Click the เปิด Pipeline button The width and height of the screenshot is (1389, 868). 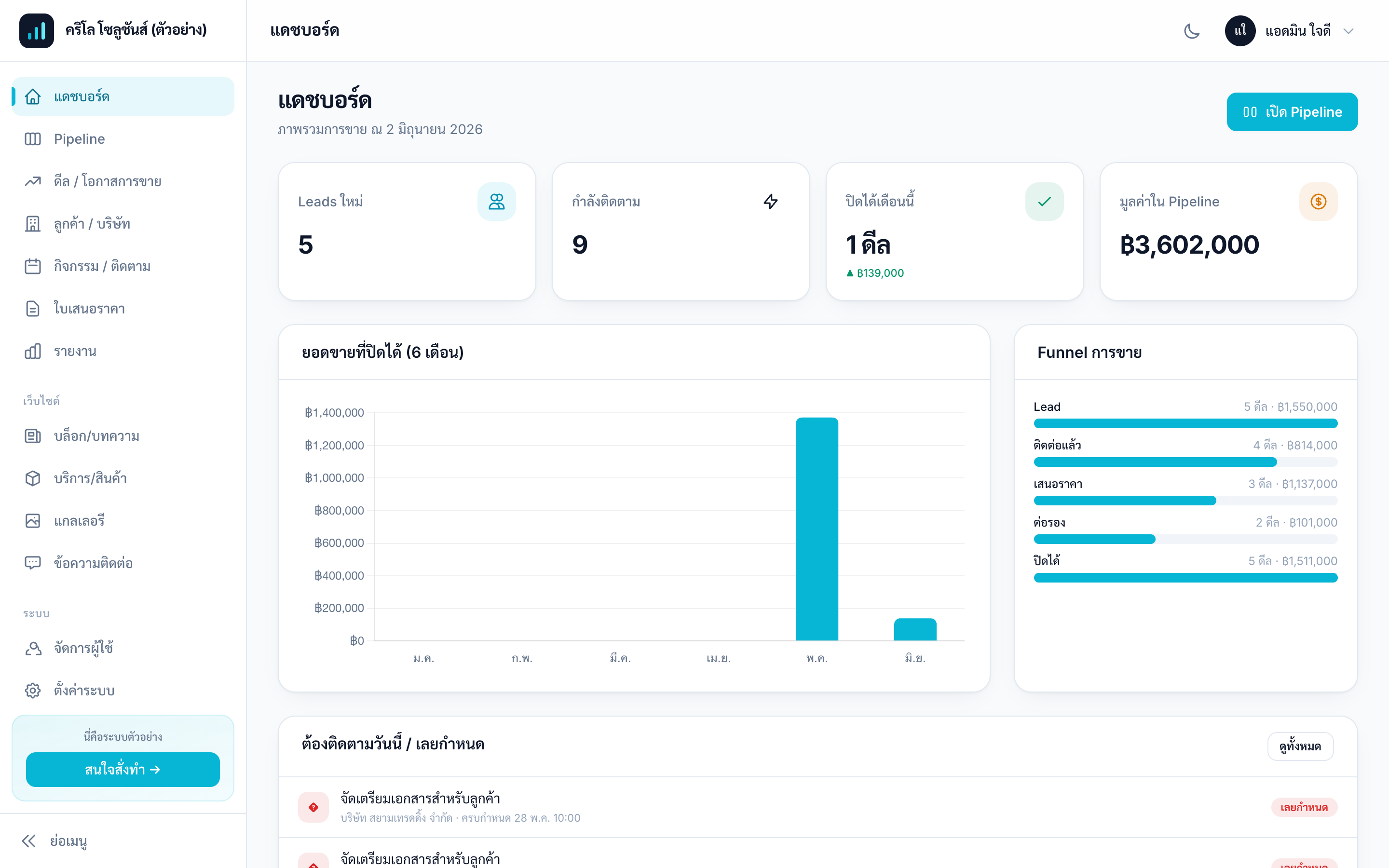(x=1292, y=112)
